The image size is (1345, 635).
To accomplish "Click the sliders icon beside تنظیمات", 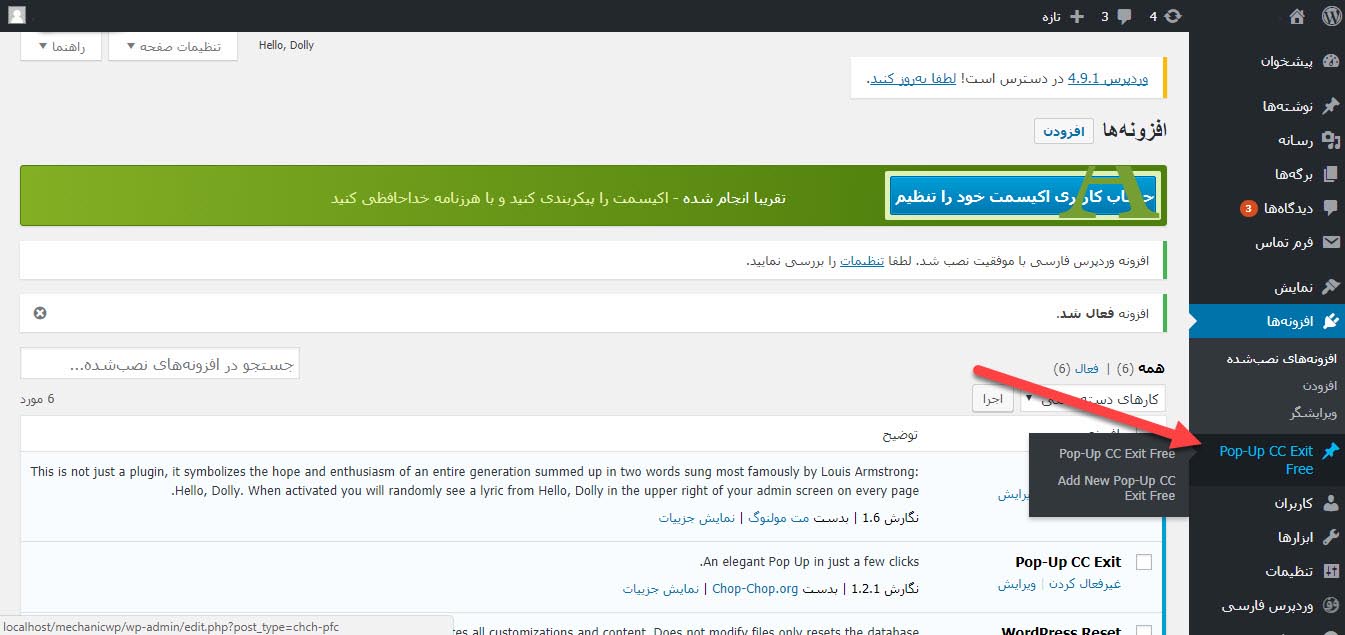I will click(x=1330, y=571).
